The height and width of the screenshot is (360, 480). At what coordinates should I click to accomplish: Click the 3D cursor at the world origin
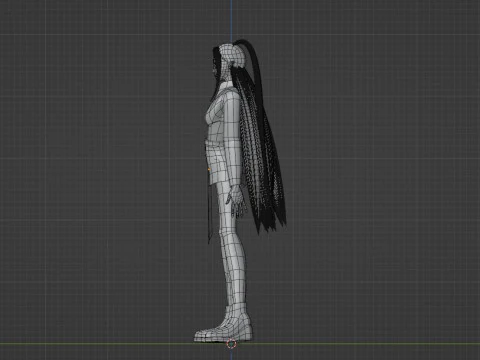[231, 344]
